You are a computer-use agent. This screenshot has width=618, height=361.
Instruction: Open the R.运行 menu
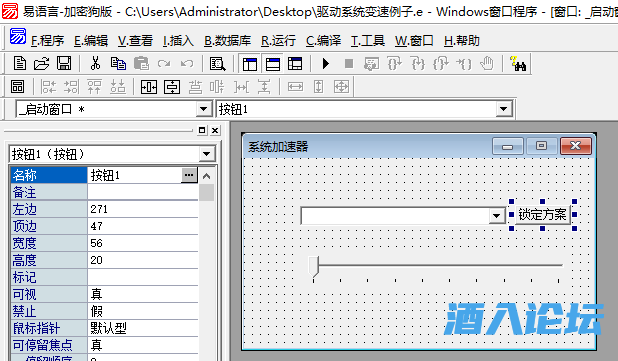(x=278, y=41)
